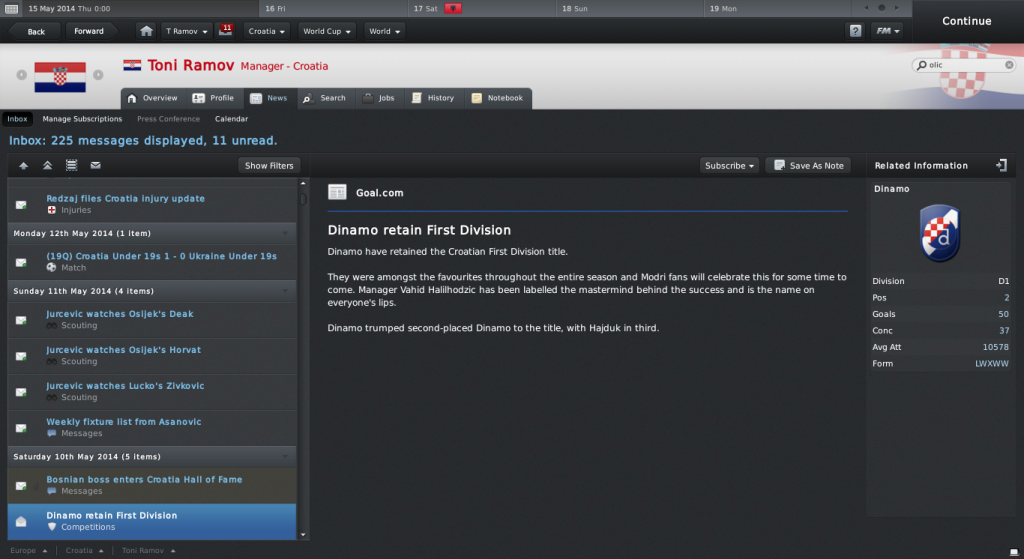The height and width of the screenshot is (559, 1024).
Task: Open inbox icon with 11 unread badge
Action: tap(225, 30)
